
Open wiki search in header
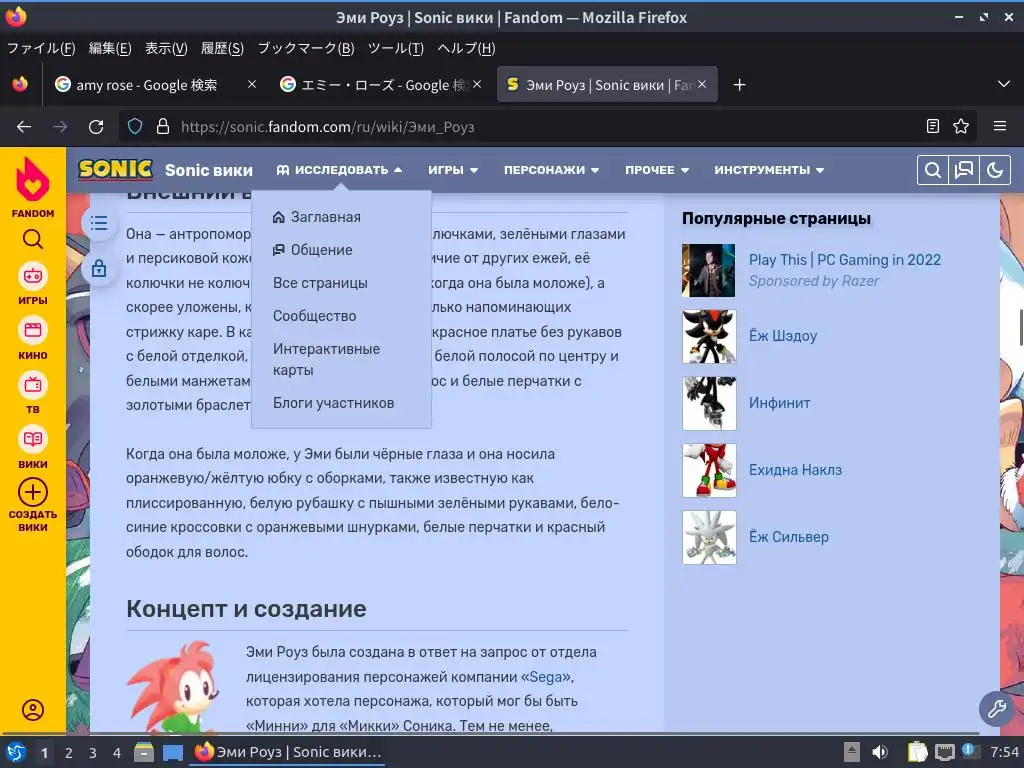pos(933,170)
